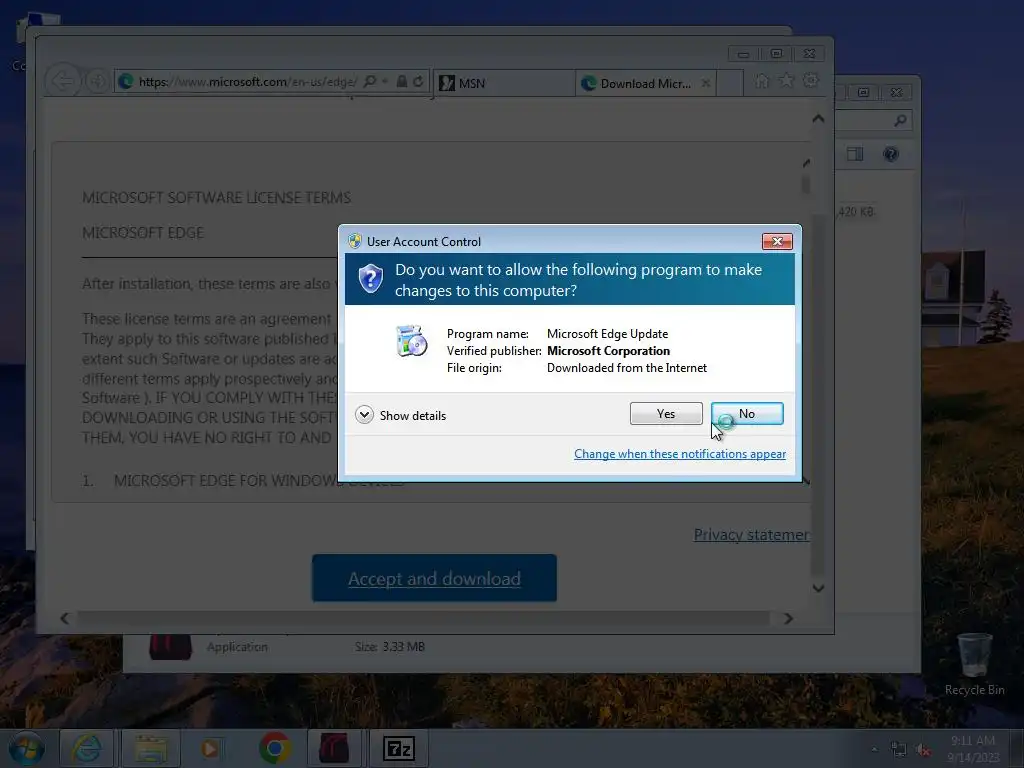
Task: Click Explorer window search magnifier icon
Action: [x=900, y=120]
